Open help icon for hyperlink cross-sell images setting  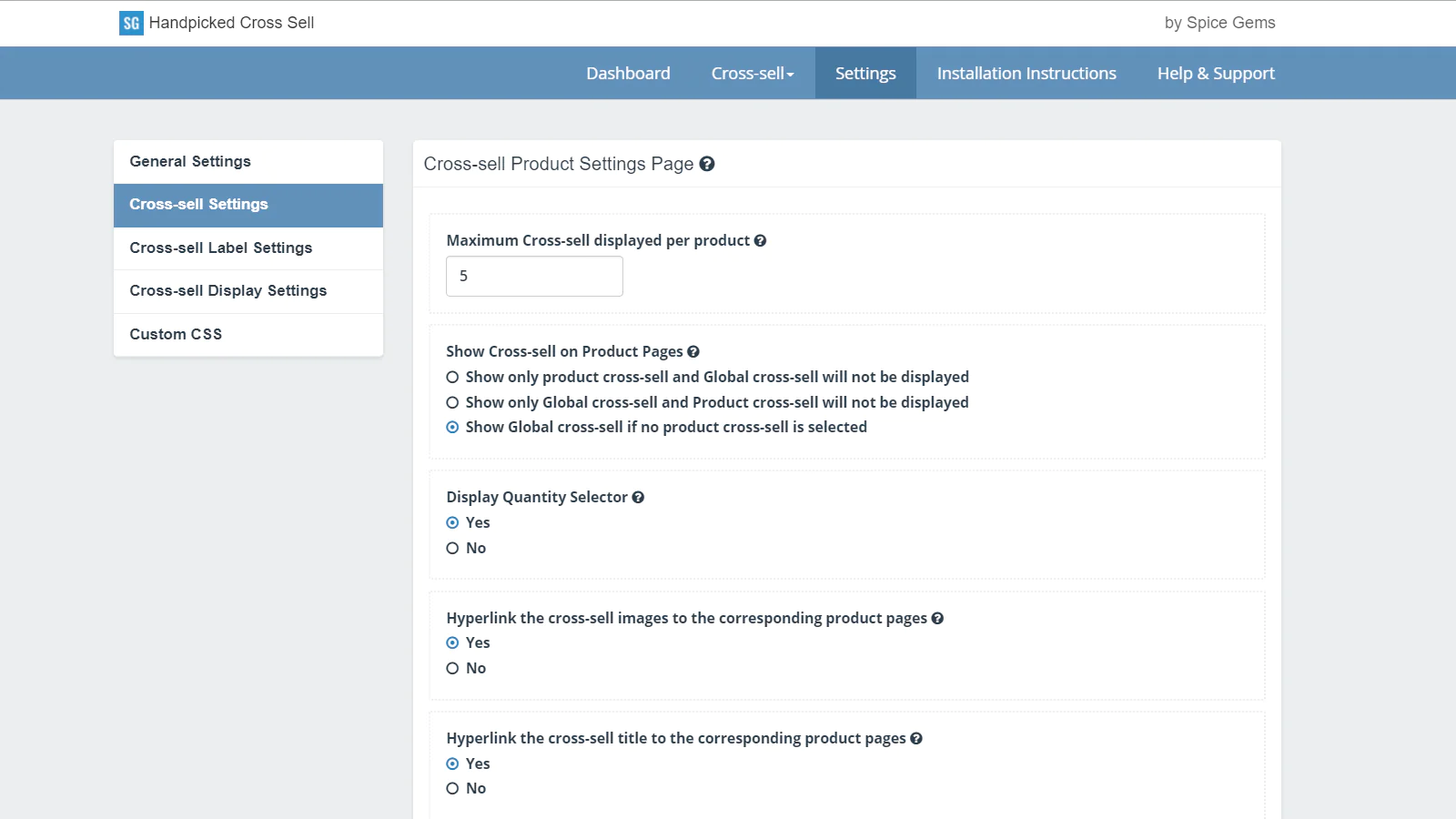point(937,618)
